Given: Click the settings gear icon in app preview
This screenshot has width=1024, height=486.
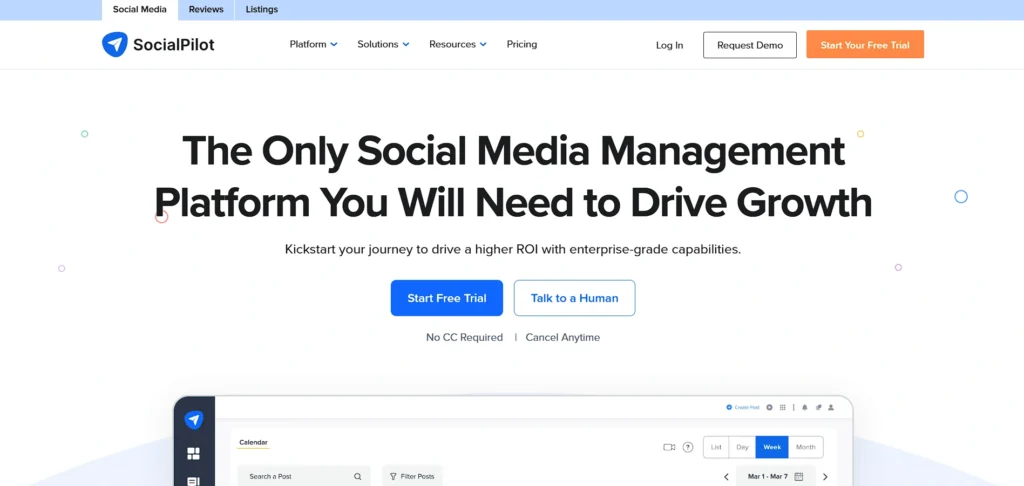Looking at the screenshot, I should point(769,407).
